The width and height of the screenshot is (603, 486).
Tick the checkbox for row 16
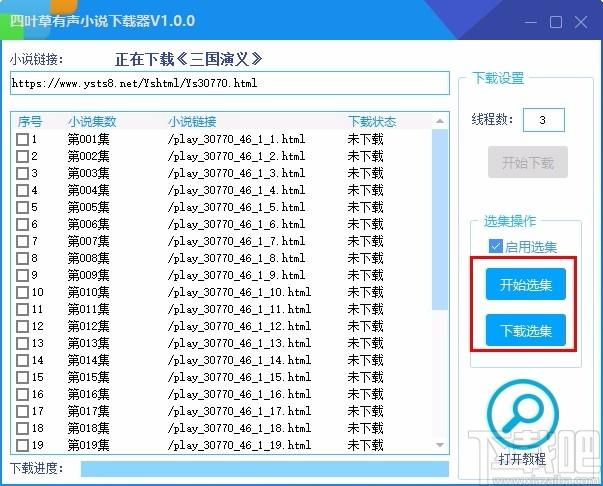click(x=22, y=394)
